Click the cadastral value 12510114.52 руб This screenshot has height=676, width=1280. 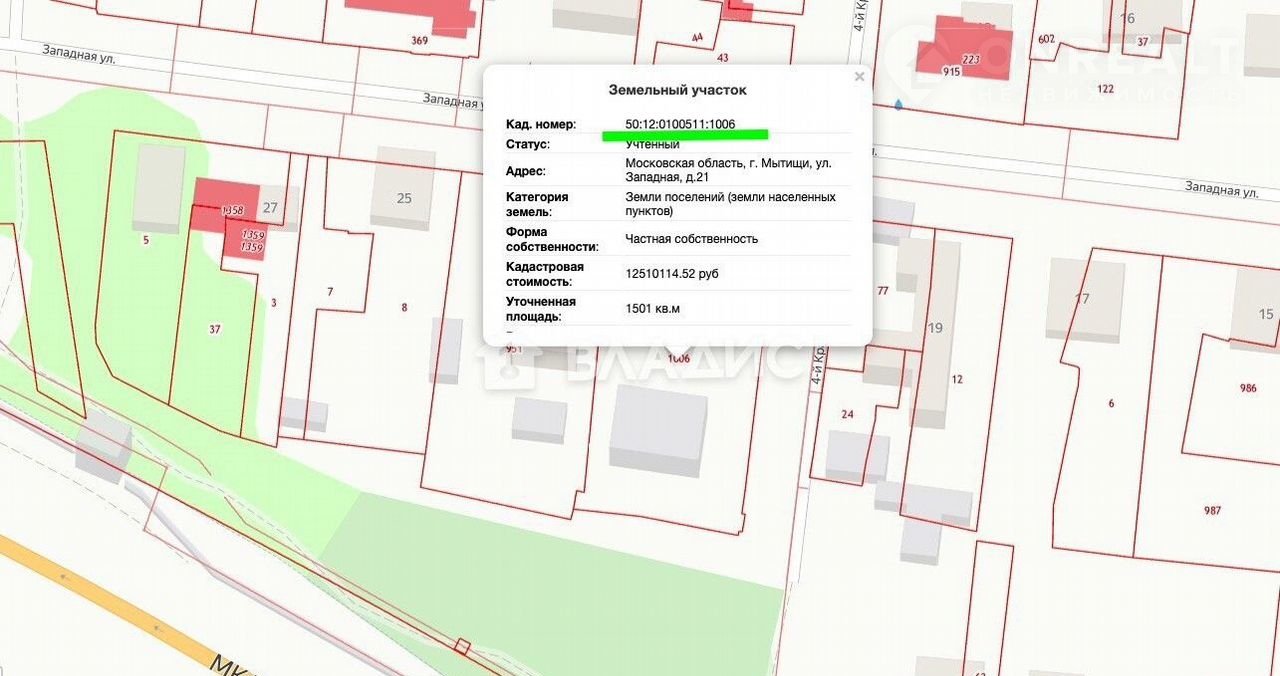671,273
